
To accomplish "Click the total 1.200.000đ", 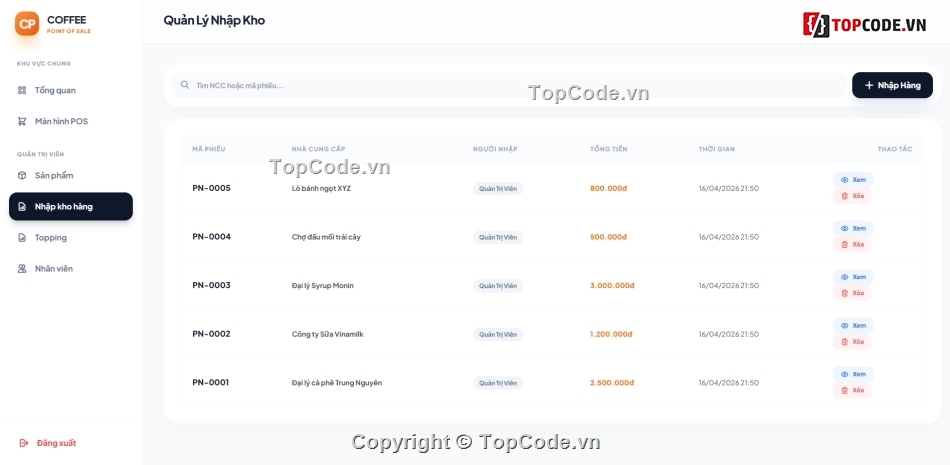I will (x=611, y=334).
